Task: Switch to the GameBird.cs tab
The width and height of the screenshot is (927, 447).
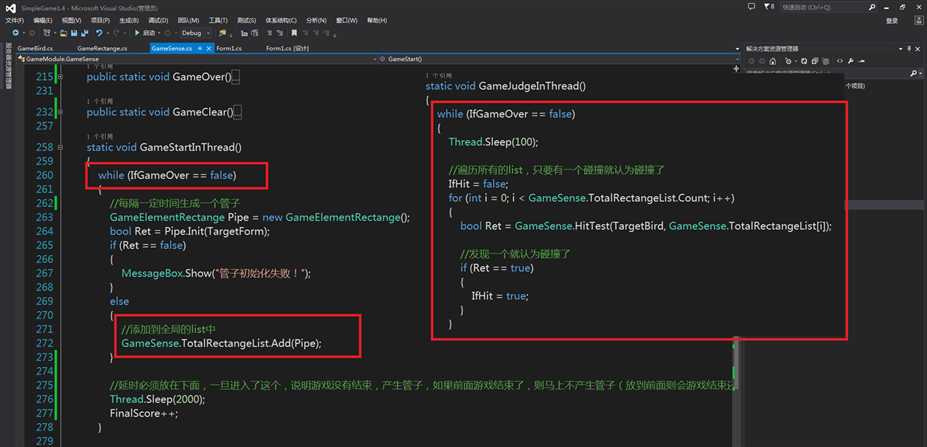Action: [x=35, y=48]
